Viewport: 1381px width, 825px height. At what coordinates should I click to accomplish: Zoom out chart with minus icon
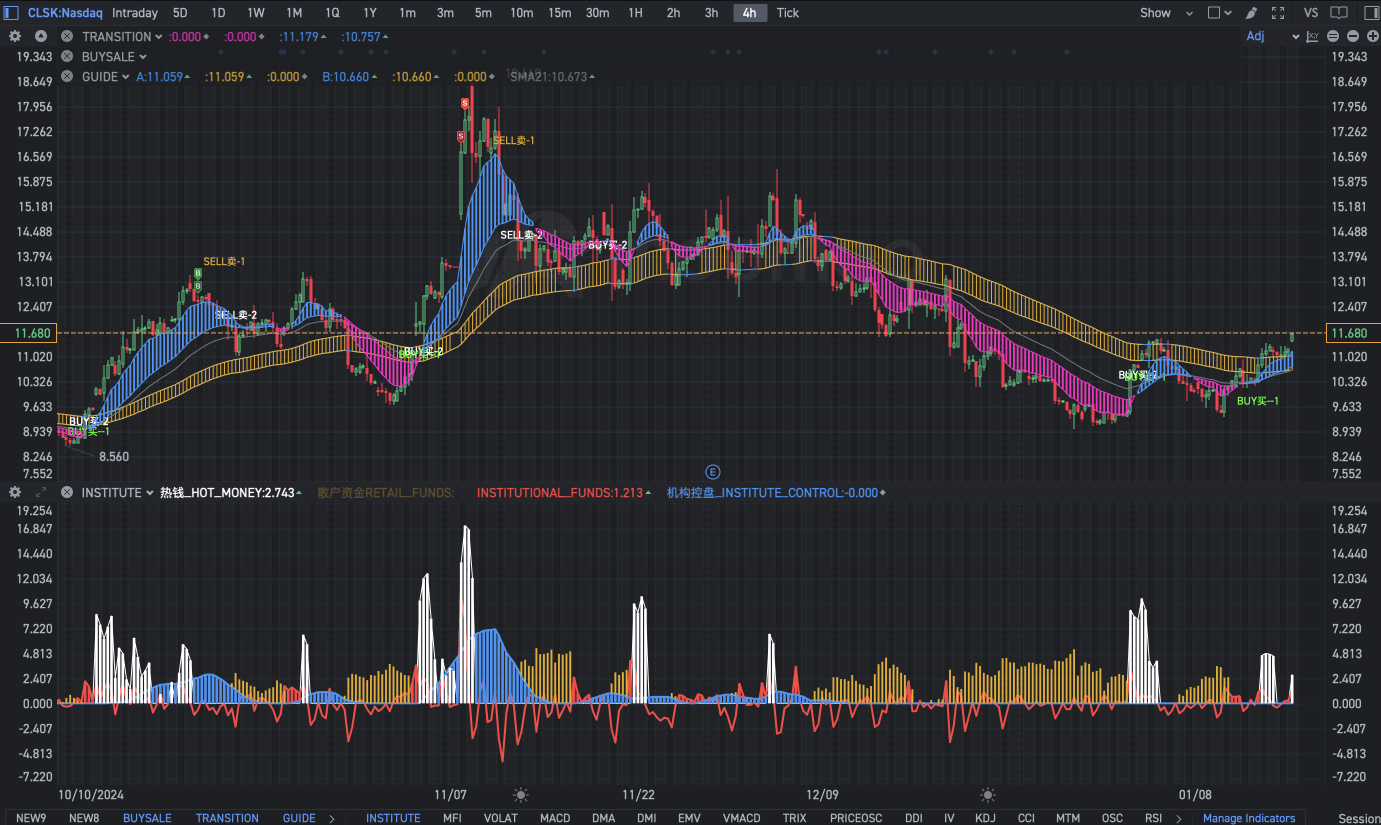pos(1353,36)
